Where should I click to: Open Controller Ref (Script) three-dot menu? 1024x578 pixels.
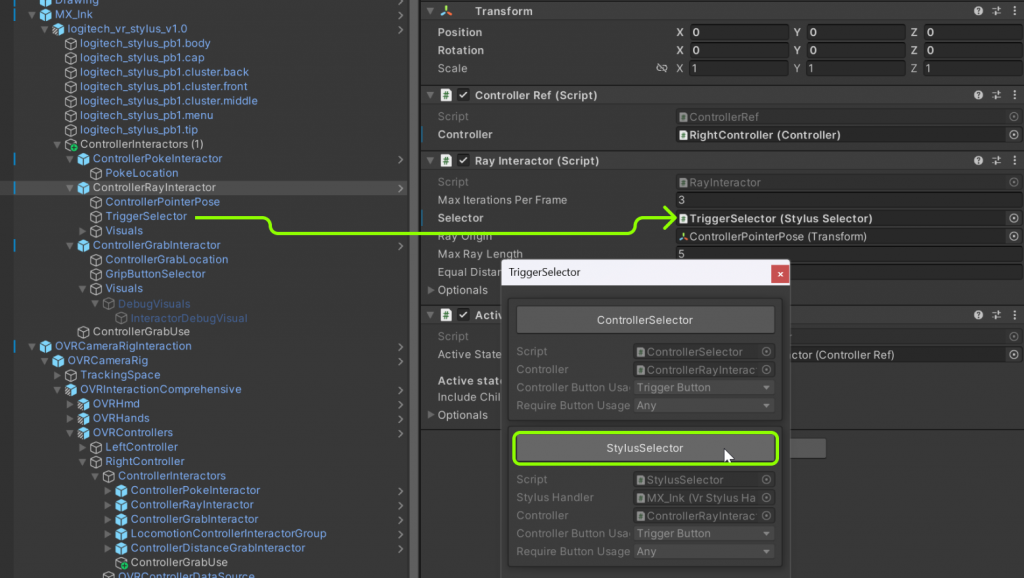[x=1014, y=95]
